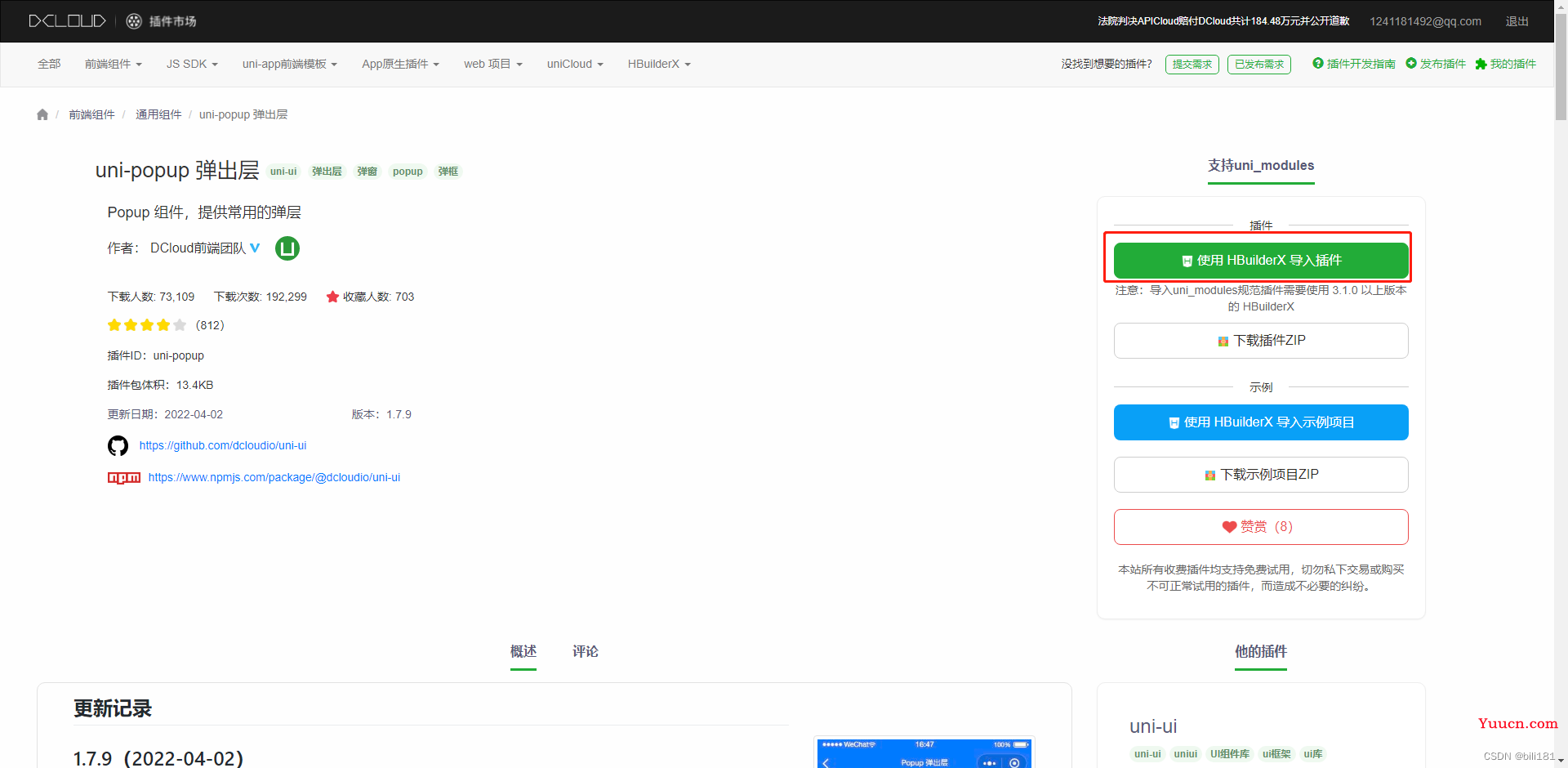The width and height of the screenshot is (1568, 768).
Task: Click the 弹出层 tag next to title
Action: pos(327,172)
